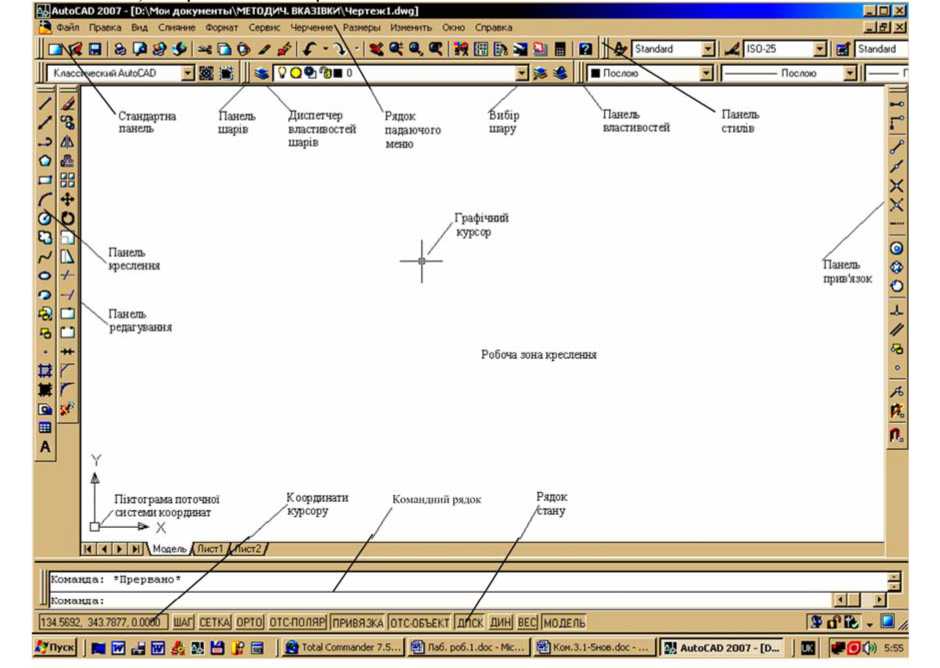The image size is (940, 668).
Task: Toggle ШАГ snap mode in status bar
Action: [183, 622]
